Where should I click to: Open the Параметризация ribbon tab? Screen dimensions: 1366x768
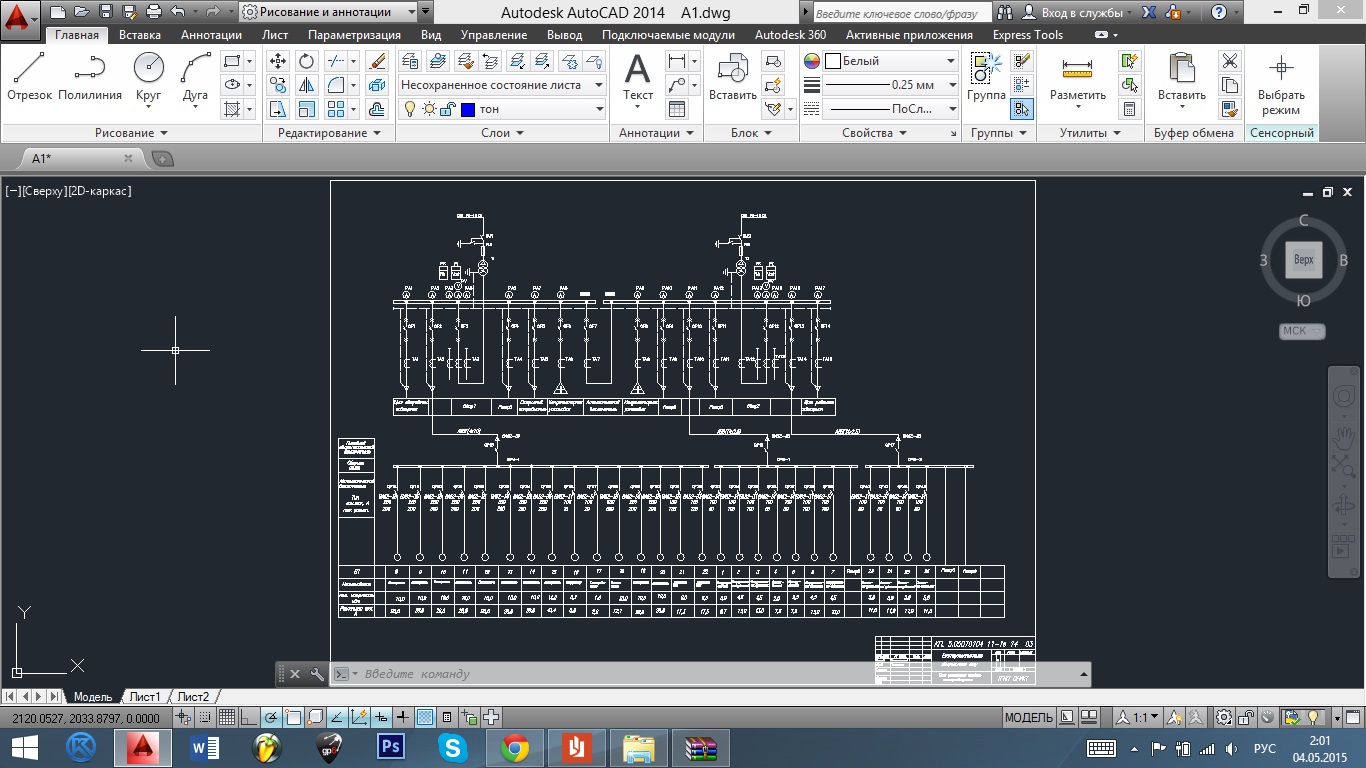[x=354, y=35]
